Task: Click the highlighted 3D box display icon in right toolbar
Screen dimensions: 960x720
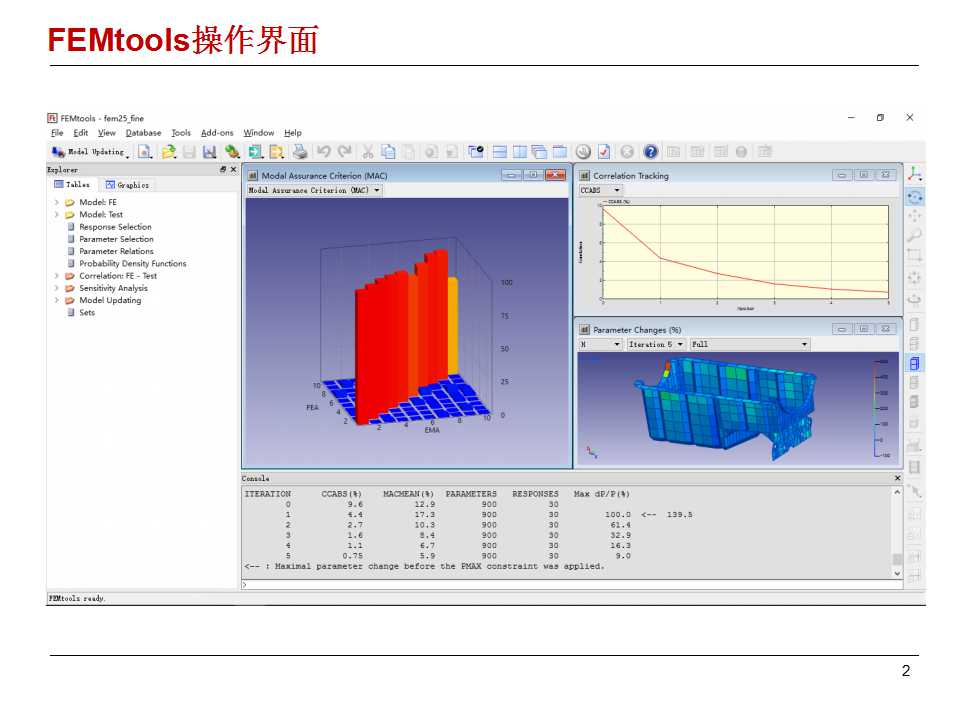Action: [915, 364]
